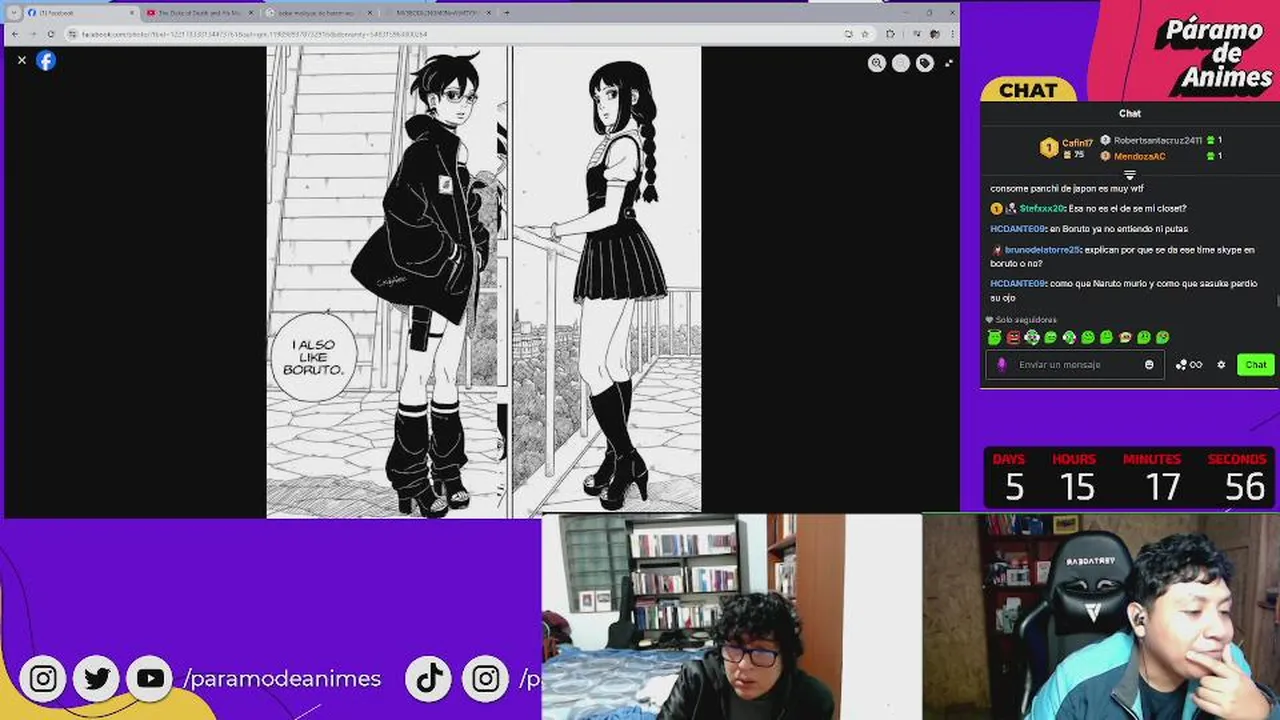
Task: Close the YouTube Duke of Death tab
Action: (x=249, y=13)
